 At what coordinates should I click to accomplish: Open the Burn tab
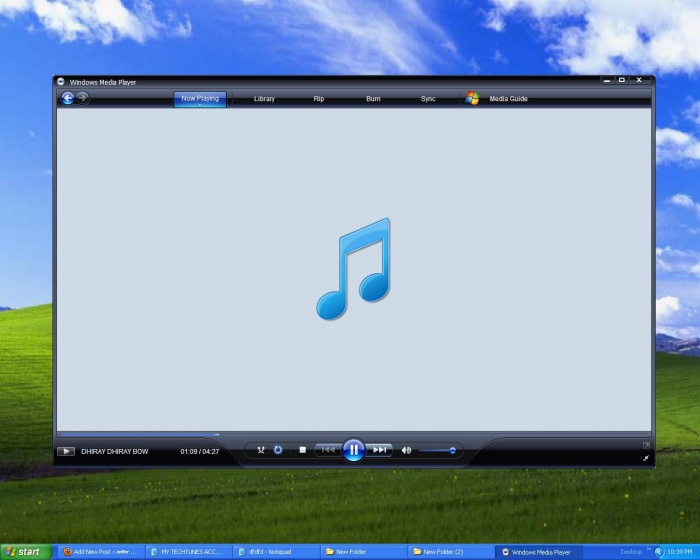click(373, 99)
